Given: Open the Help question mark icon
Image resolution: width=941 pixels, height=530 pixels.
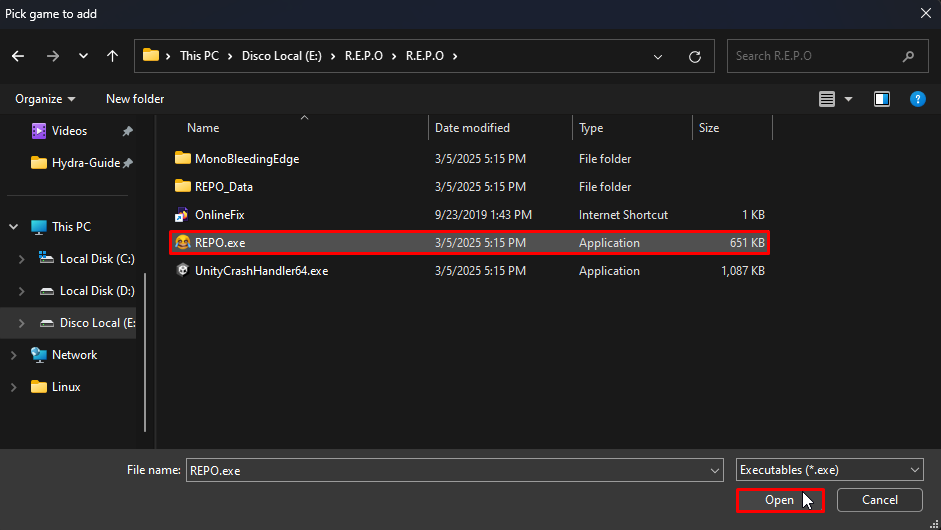Looking at the screenshot, I should [x=917, y=99].
